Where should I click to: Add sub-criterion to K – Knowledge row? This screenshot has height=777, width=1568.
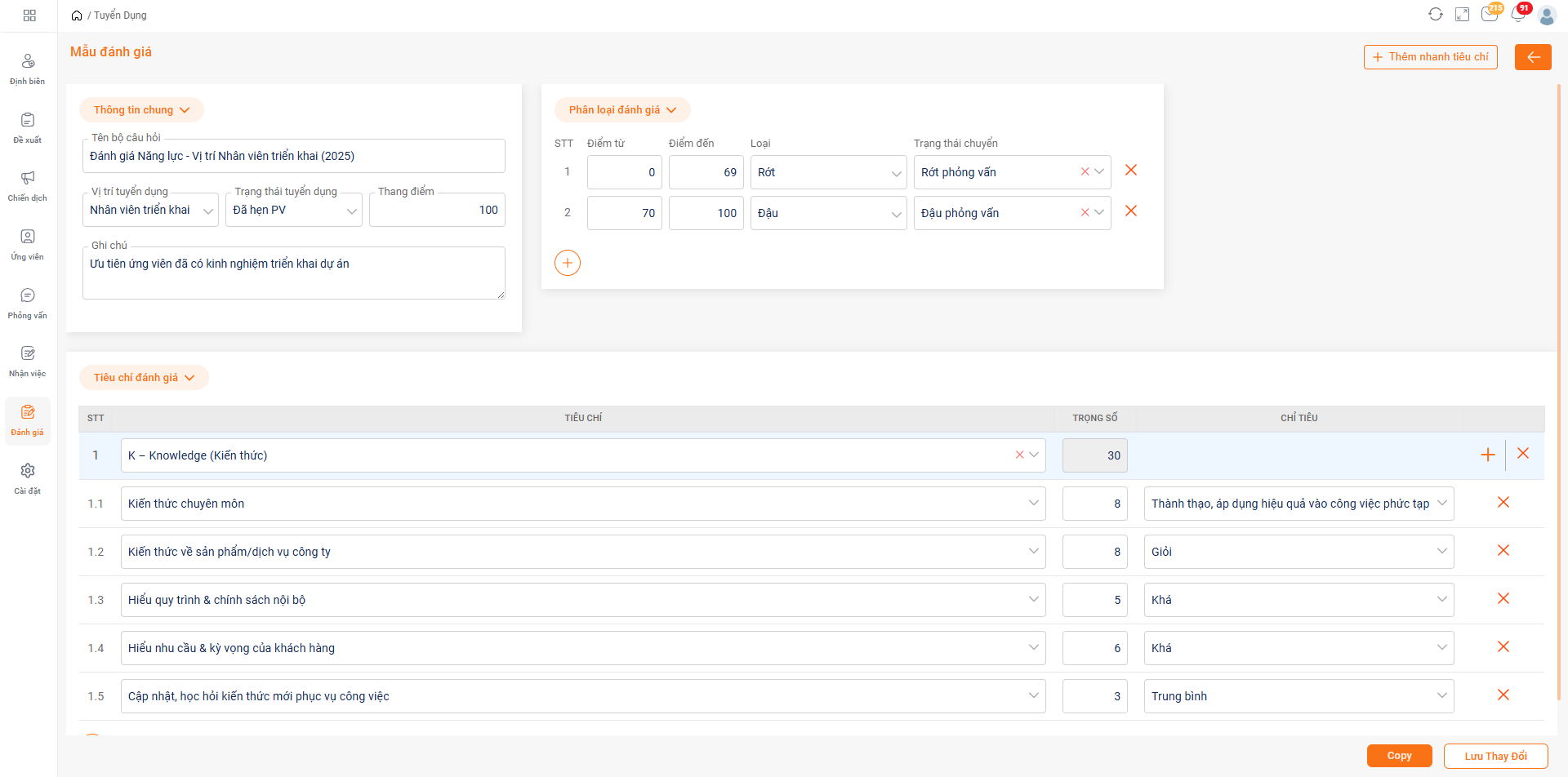click(x=1487, y=455)
